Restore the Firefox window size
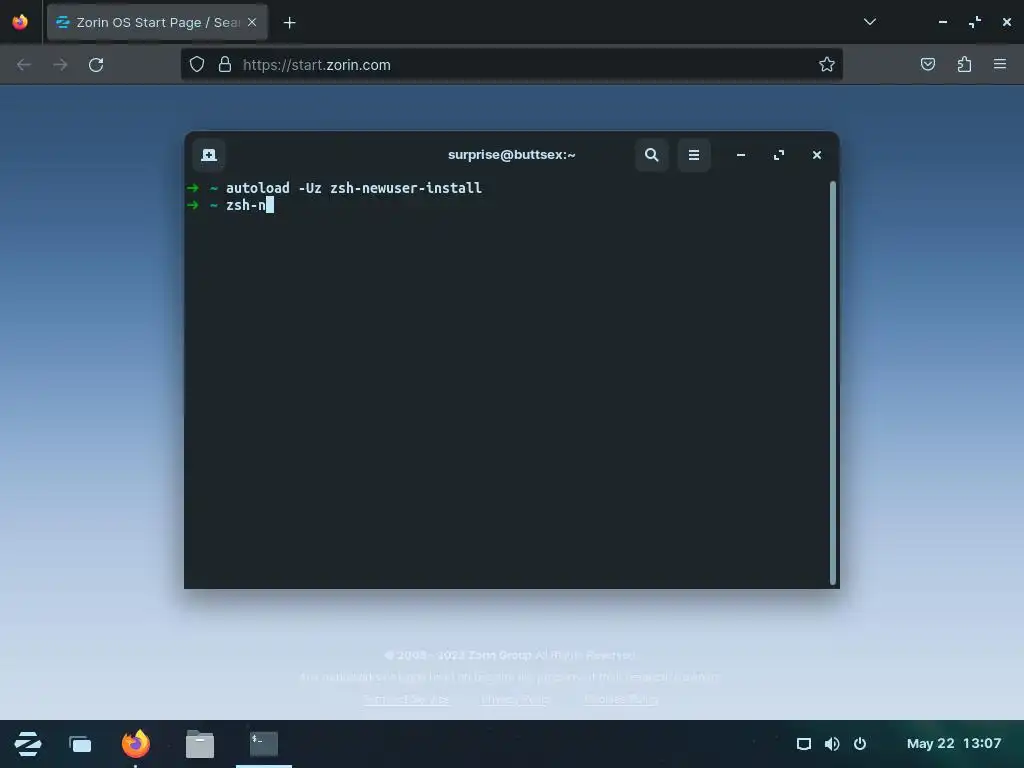Viewport: 1024px width, 768px height. pos(974,22)
